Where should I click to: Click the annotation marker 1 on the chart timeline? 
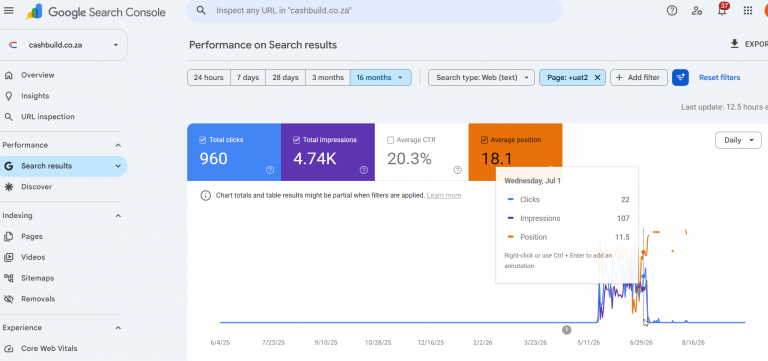pos(567,330)
